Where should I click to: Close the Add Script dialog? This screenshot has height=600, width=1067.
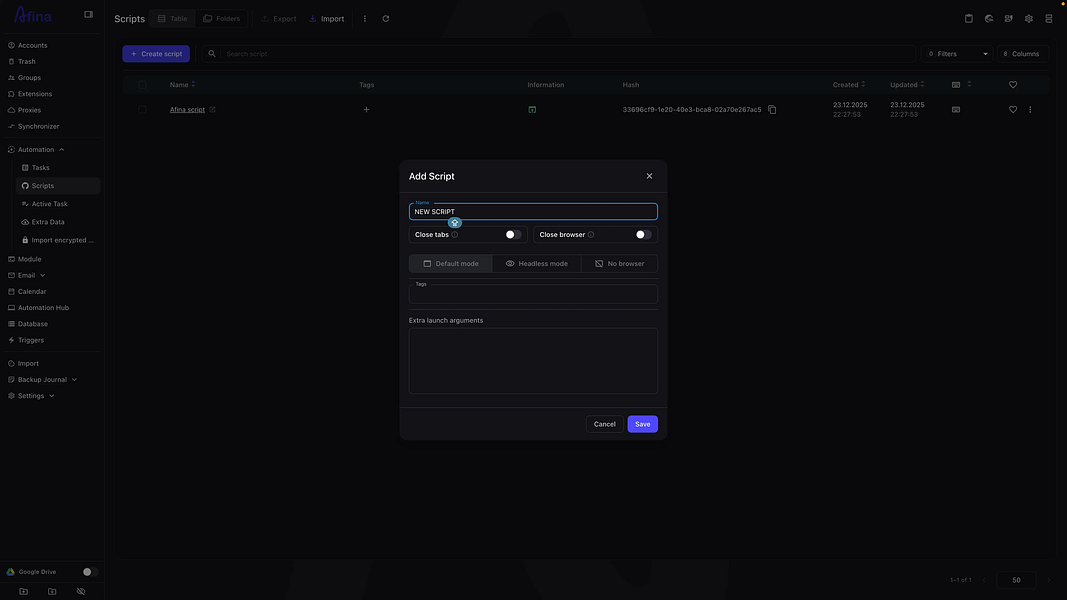click(649, 176)
